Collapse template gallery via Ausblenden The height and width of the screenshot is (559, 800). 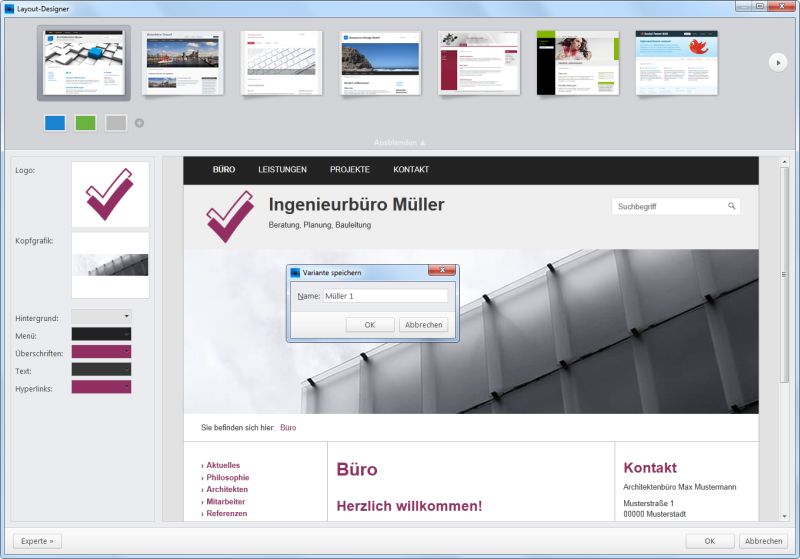(x=399, y=143)
